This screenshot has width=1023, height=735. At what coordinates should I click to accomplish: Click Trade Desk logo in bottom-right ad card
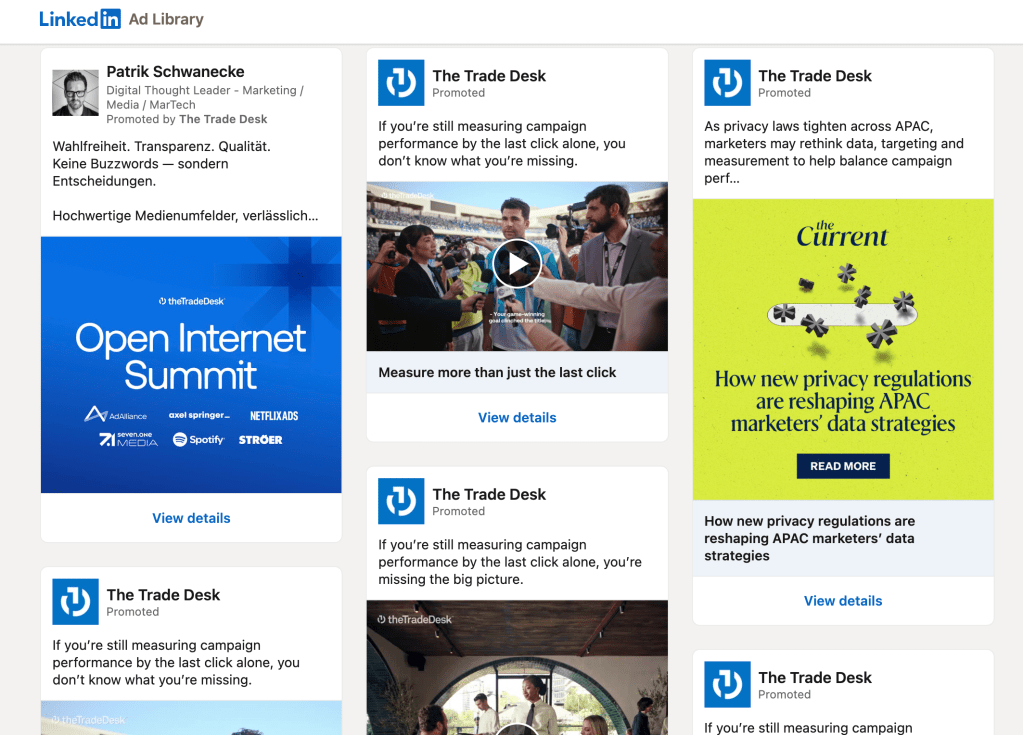(x=727, y=685)
